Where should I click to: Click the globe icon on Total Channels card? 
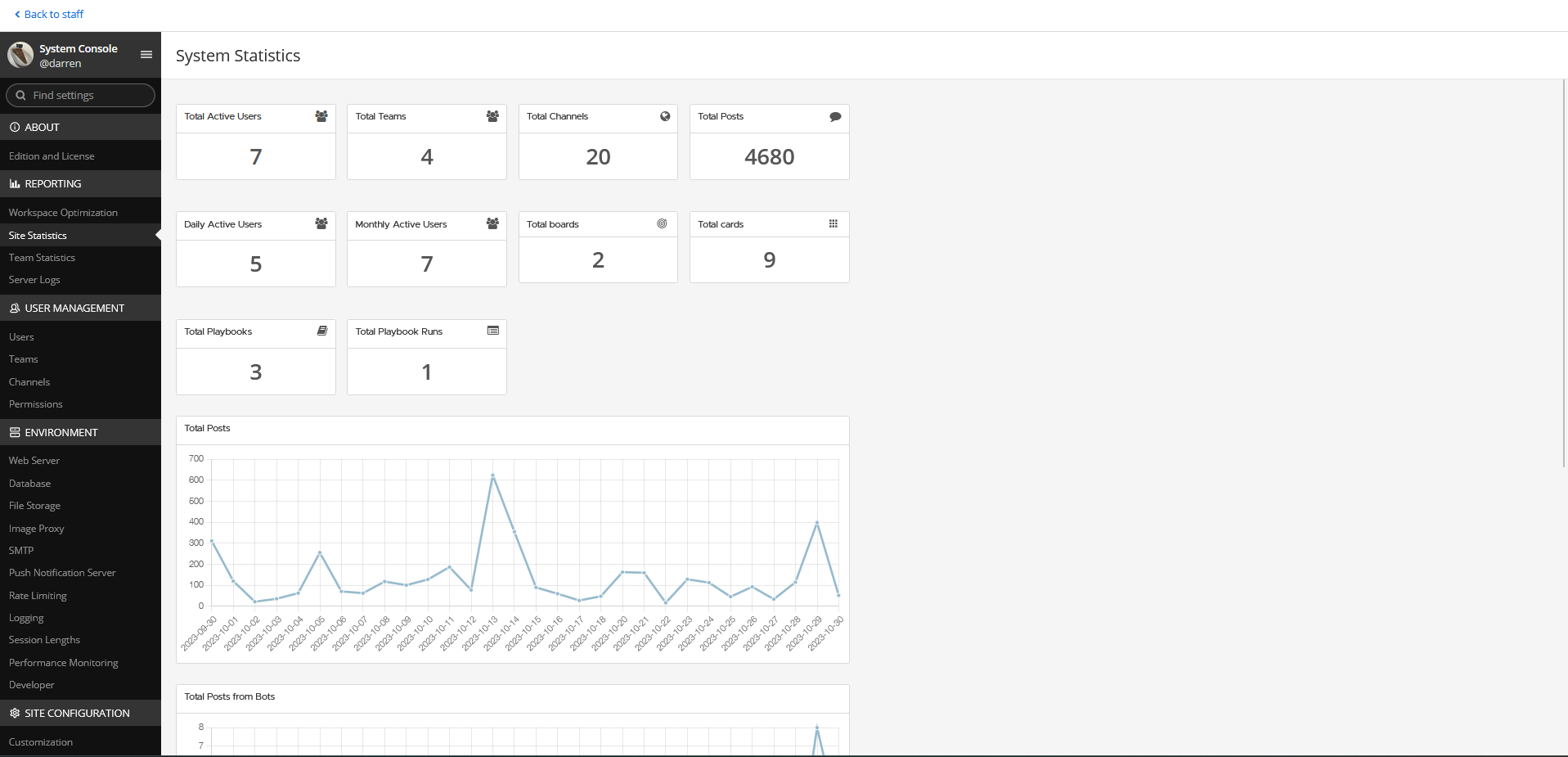[665, 116]
